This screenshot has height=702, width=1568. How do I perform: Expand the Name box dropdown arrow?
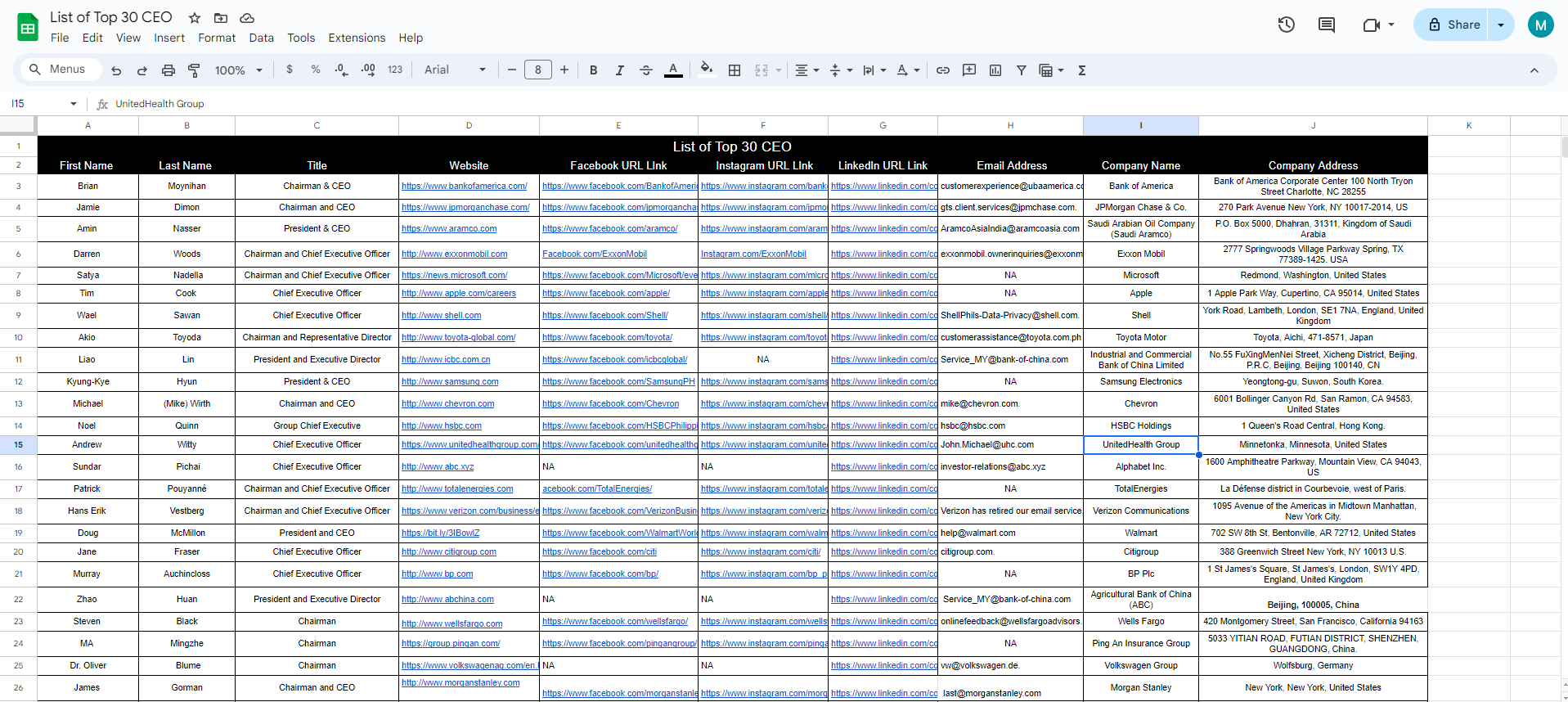pyautogui.click(x=74, y=104)
